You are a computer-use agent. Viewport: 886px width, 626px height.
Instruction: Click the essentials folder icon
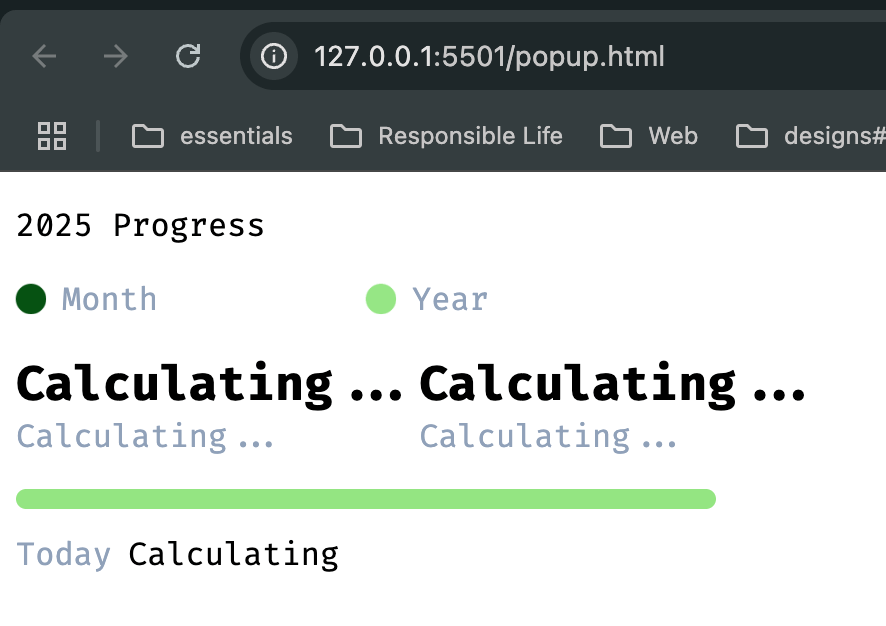(147, 136)
